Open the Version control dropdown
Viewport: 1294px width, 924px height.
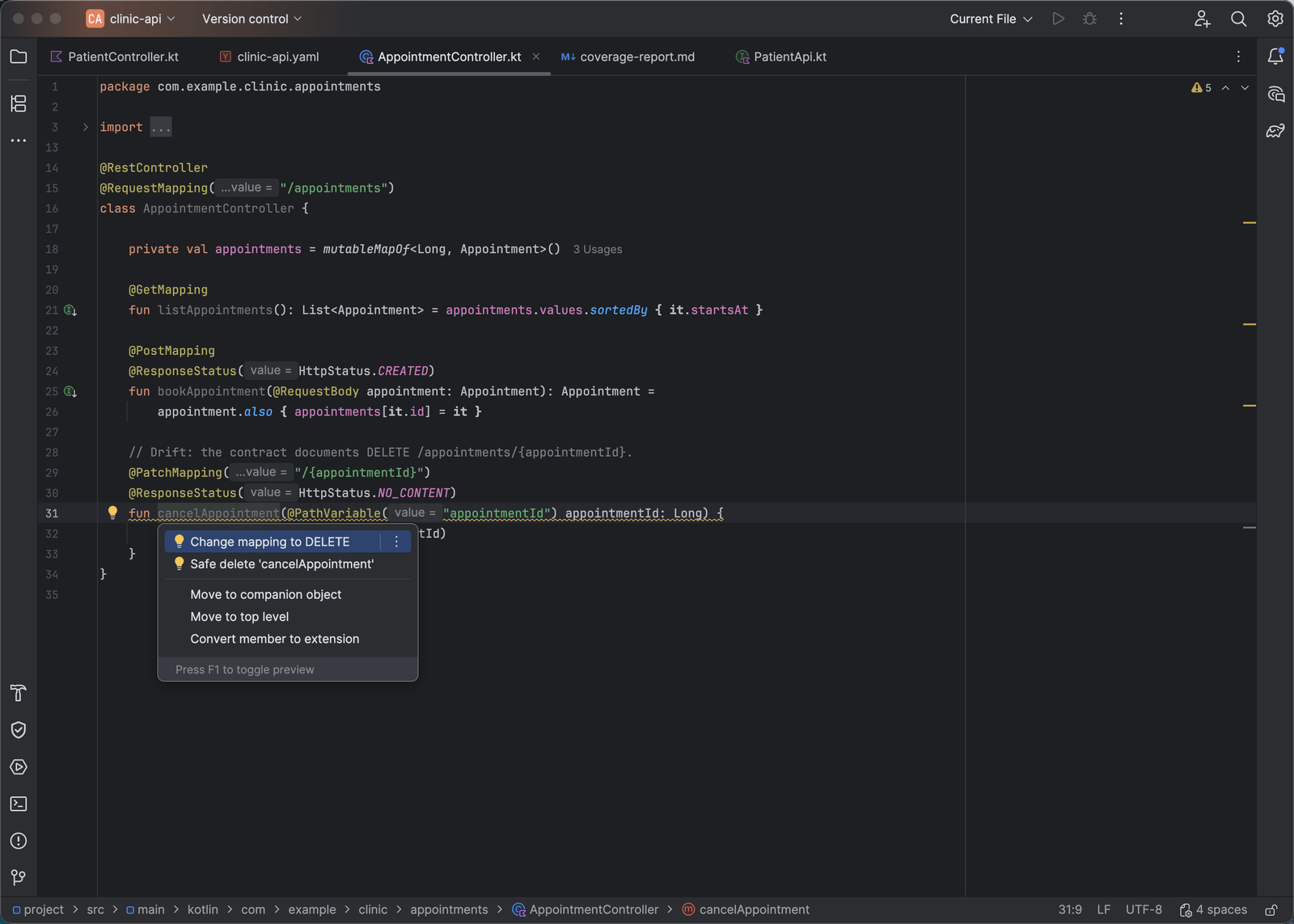(x=252, y=19)
